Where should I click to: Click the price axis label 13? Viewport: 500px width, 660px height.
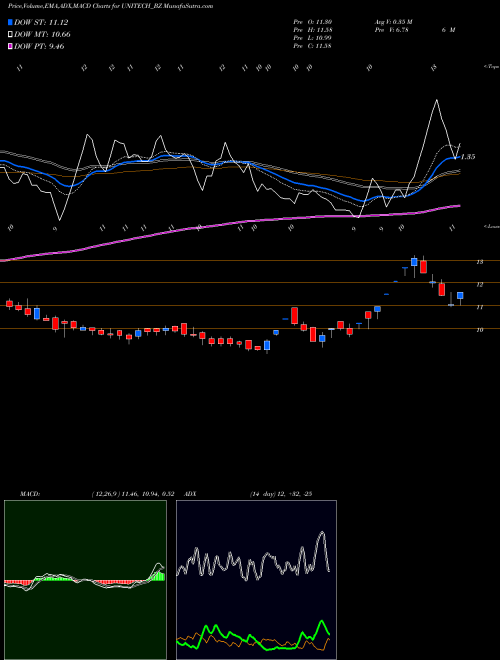pos(479,262)
